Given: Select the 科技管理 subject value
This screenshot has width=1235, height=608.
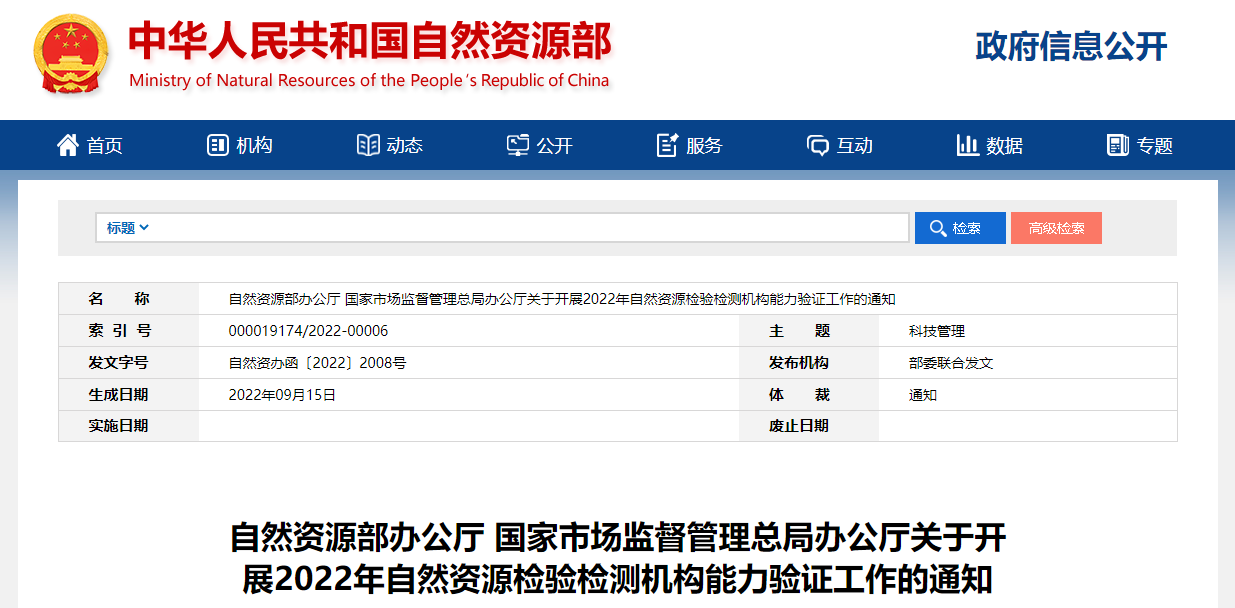Looking at the screenshot, I should pyautogui.click(x=937, y=331).
